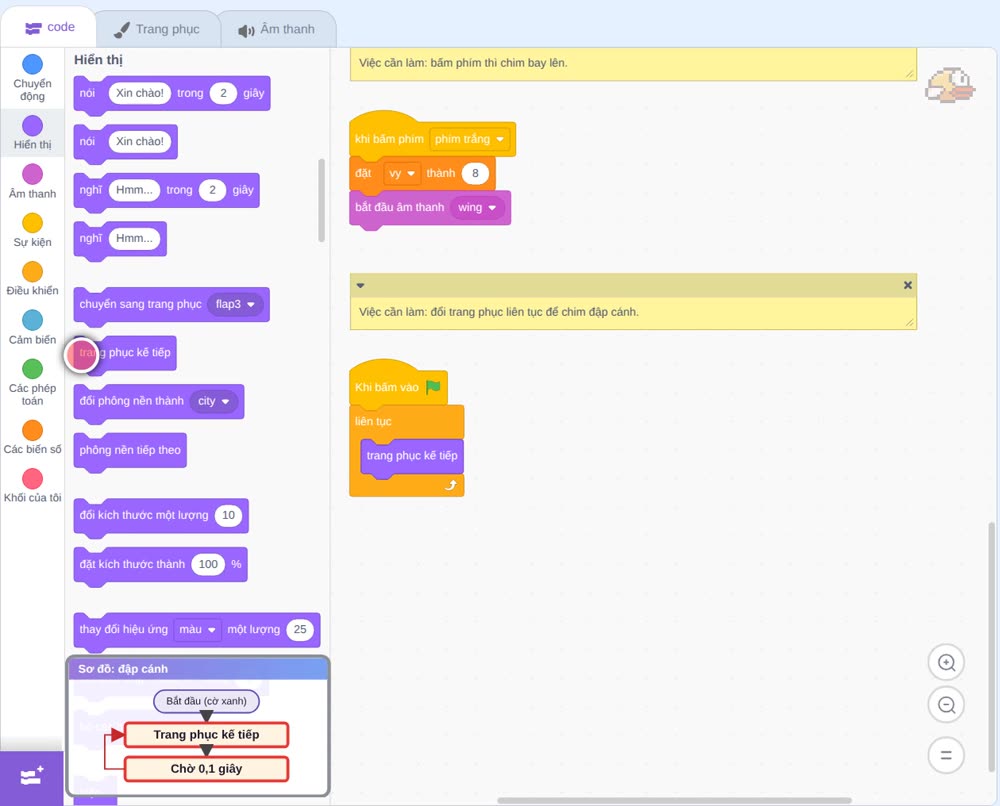Click the workspace horizontal scrollbar
Screen dimensions: 1000x806
click(674, 800)
